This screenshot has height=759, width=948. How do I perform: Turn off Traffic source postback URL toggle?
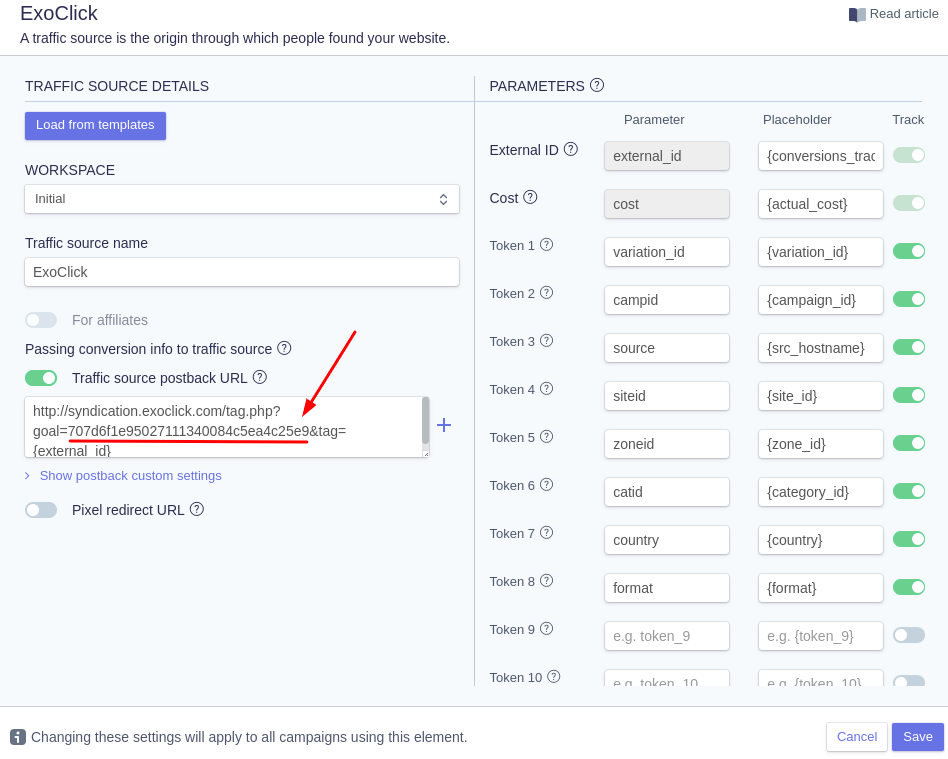pos(41,378)
